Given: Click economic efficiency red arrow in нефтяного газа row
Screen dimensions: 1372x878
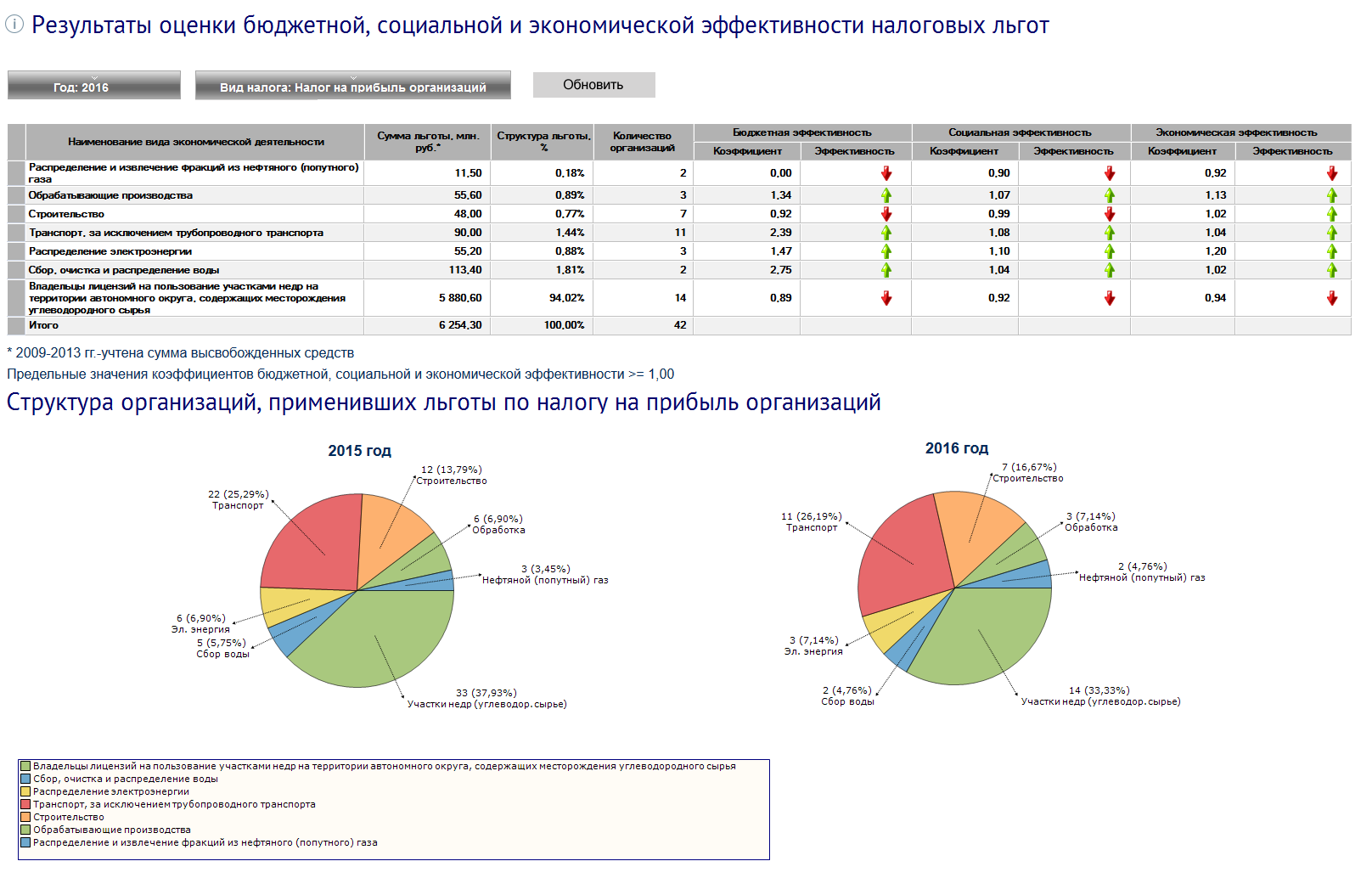Looking at the screenshot, I should (x=1331, y=173).
